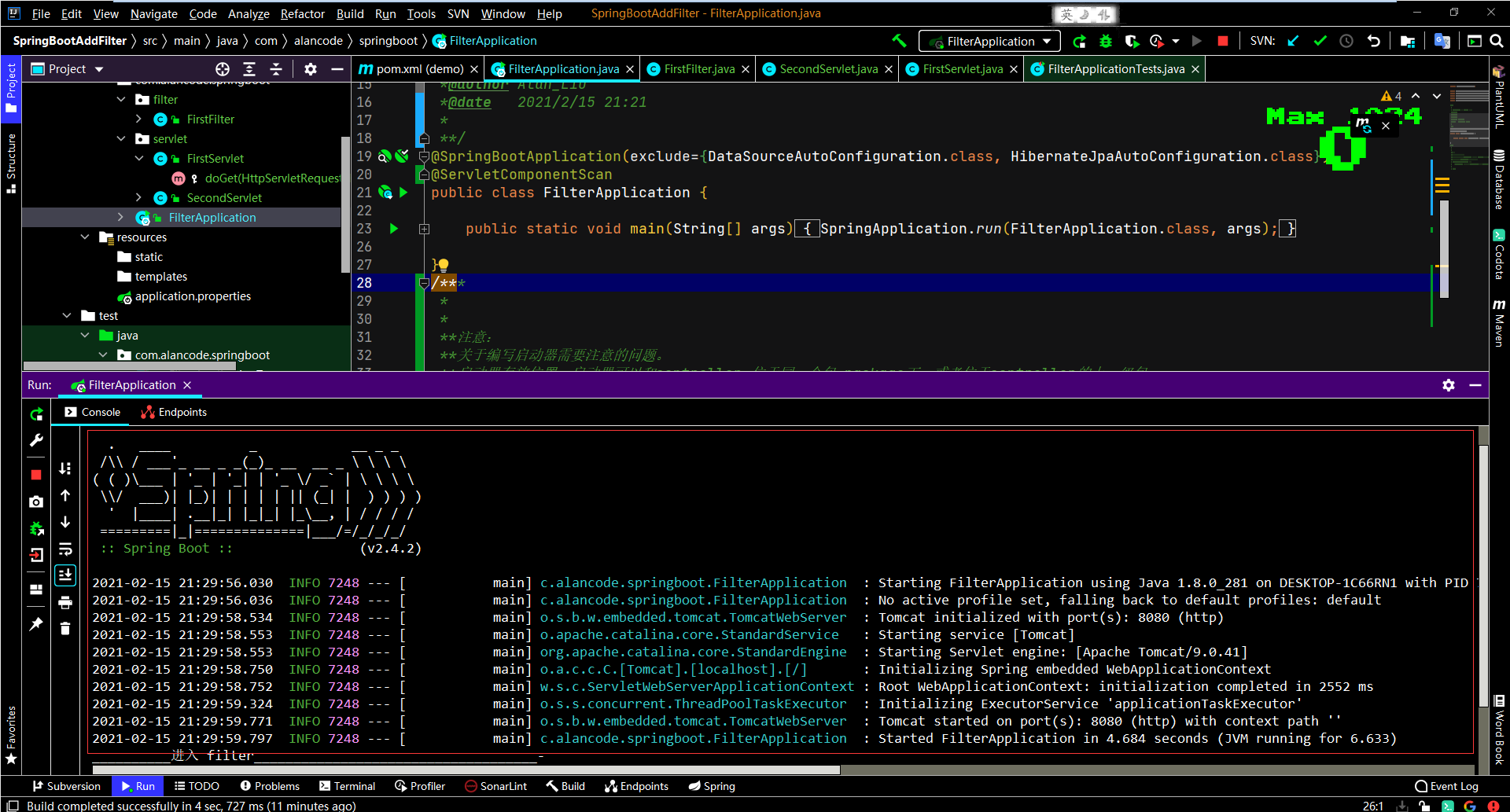This screenshot has height=812, width=1510.
Task: Expand the SecondServlet class node
Action: [x=139, y=197]
